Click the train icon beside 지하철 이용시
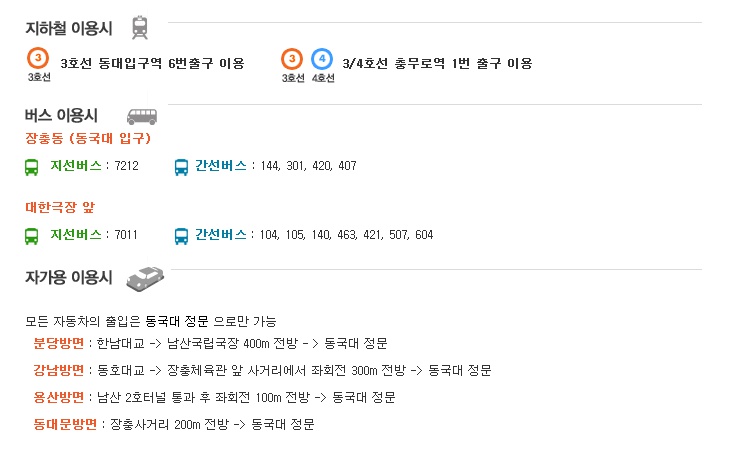This screenshot has width=739, height=450. tap(140, 28)
